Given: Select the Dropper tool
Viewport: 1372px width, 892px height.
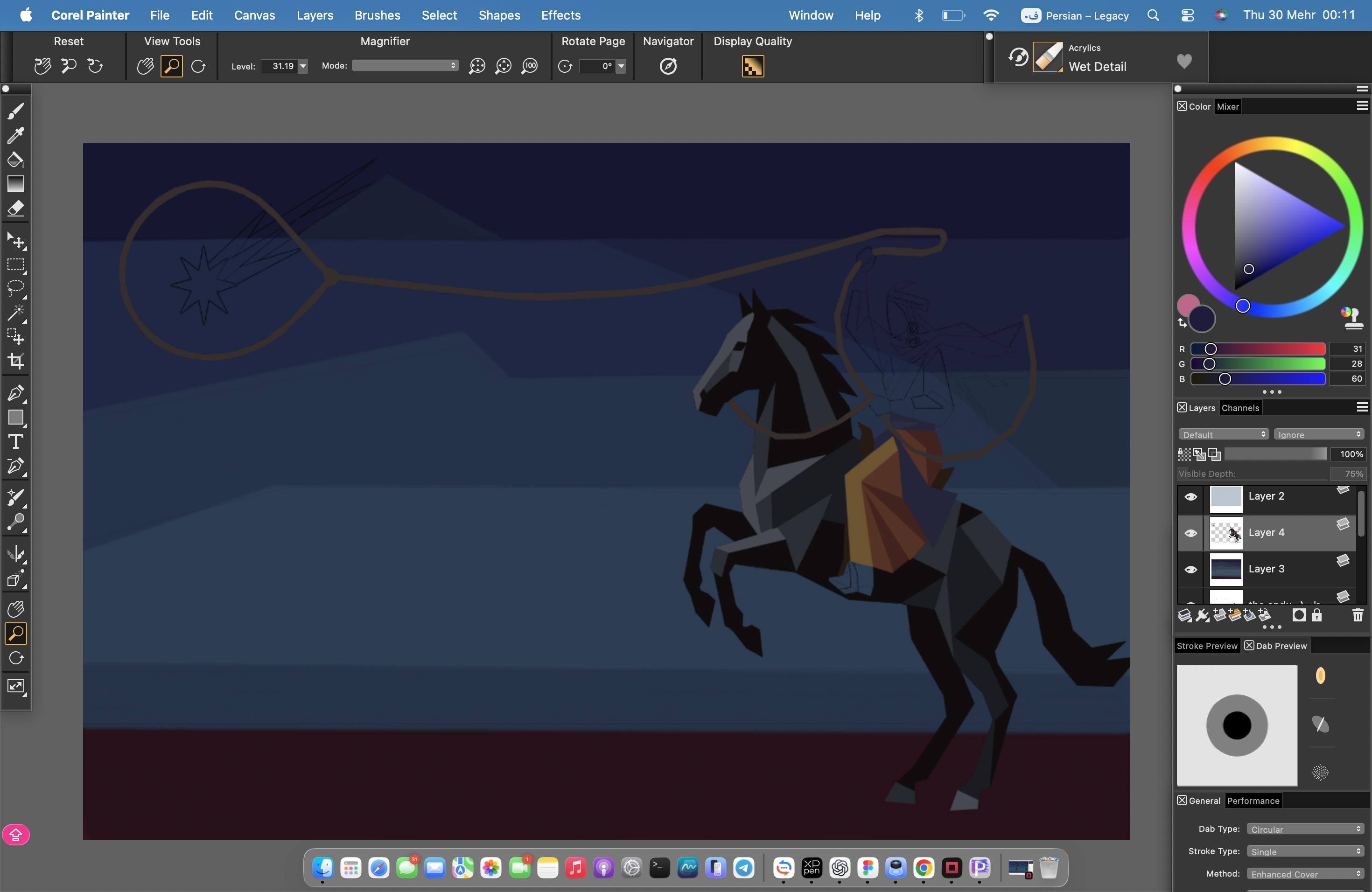Looking at the screenshot, I should (16, 135).
